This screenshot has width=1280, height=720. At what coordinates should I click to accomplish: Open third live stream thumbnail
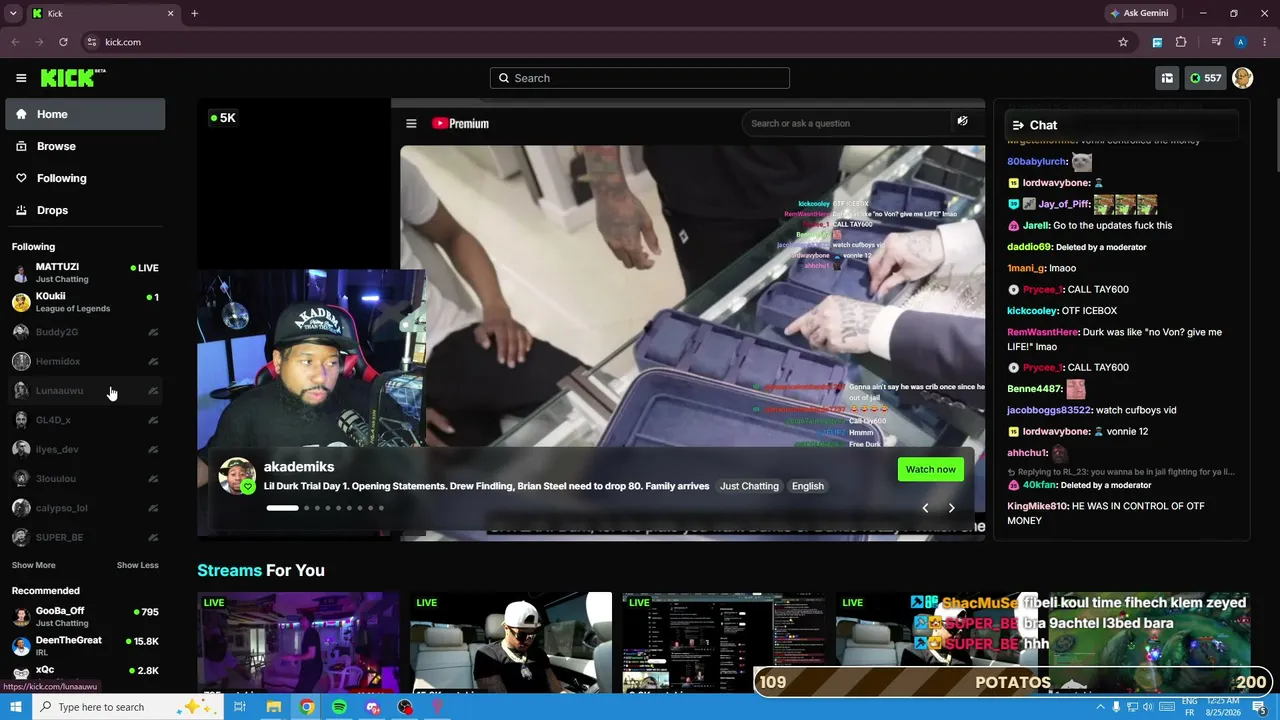724,641
